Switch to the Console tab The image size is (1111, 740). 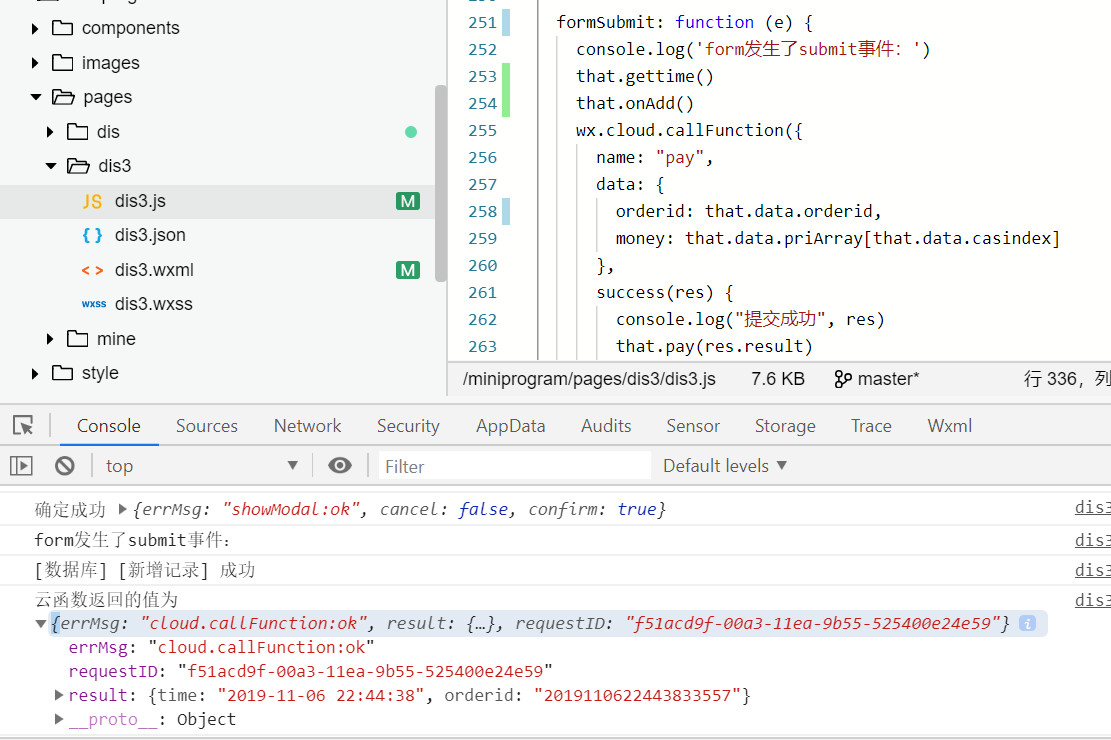108,426
